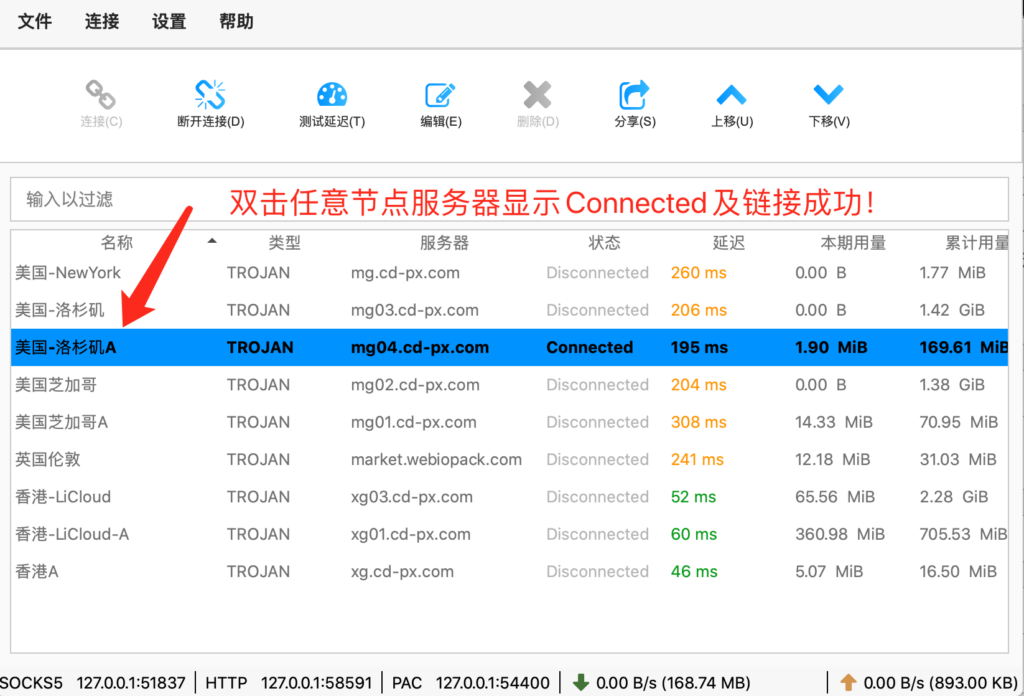
Task: Open the 设置 menu
Action: tap(168, 21)
